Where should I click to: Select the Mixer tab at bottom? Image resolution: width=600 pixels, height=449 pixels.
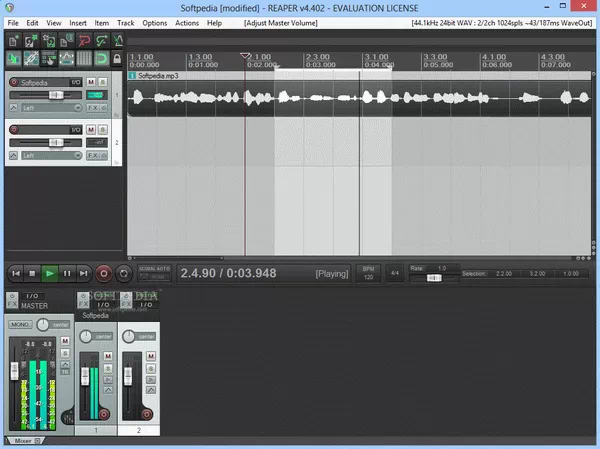tap(24, 441)
